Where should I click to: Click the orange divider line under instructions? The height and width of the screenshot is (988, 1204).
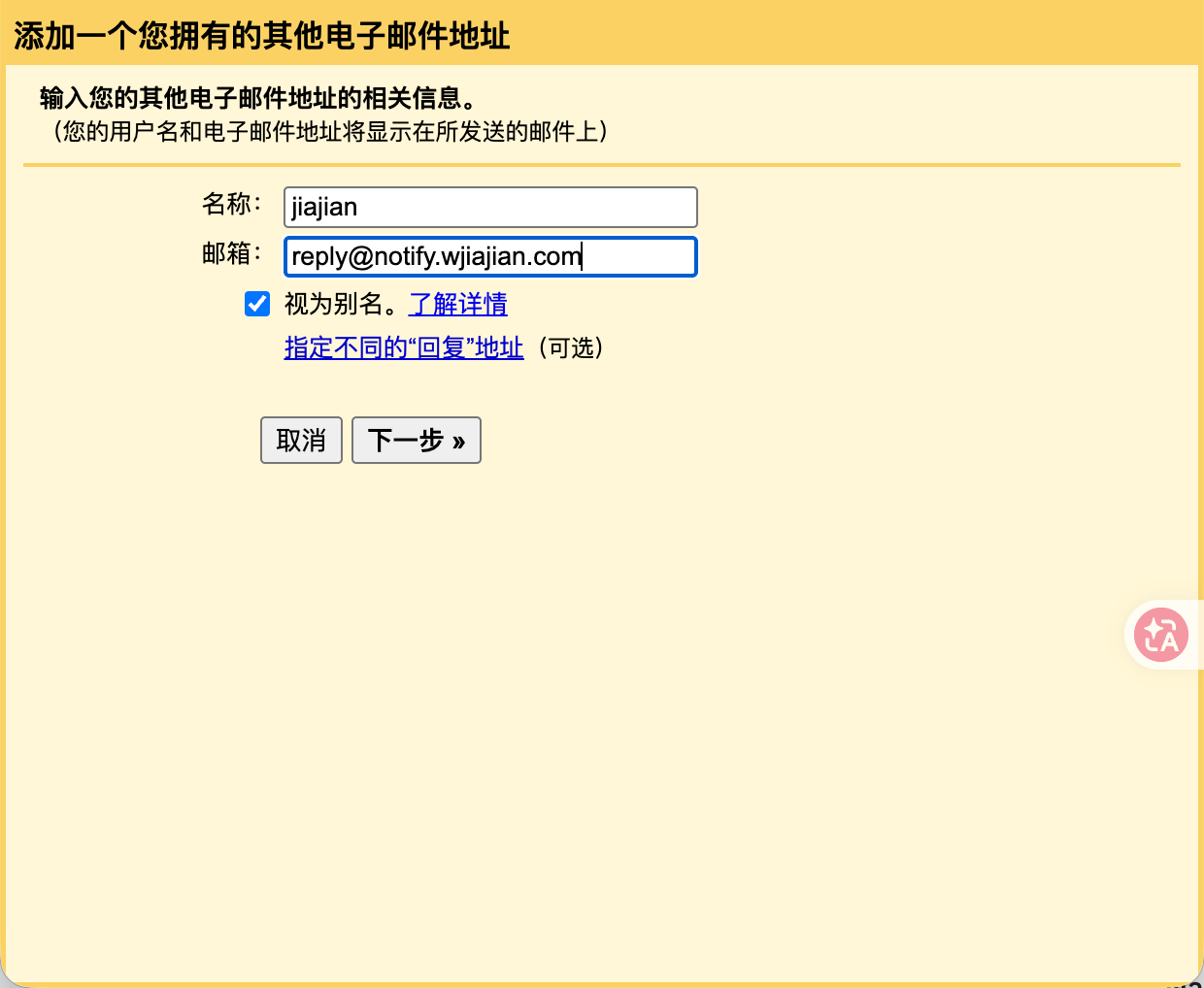602,165
